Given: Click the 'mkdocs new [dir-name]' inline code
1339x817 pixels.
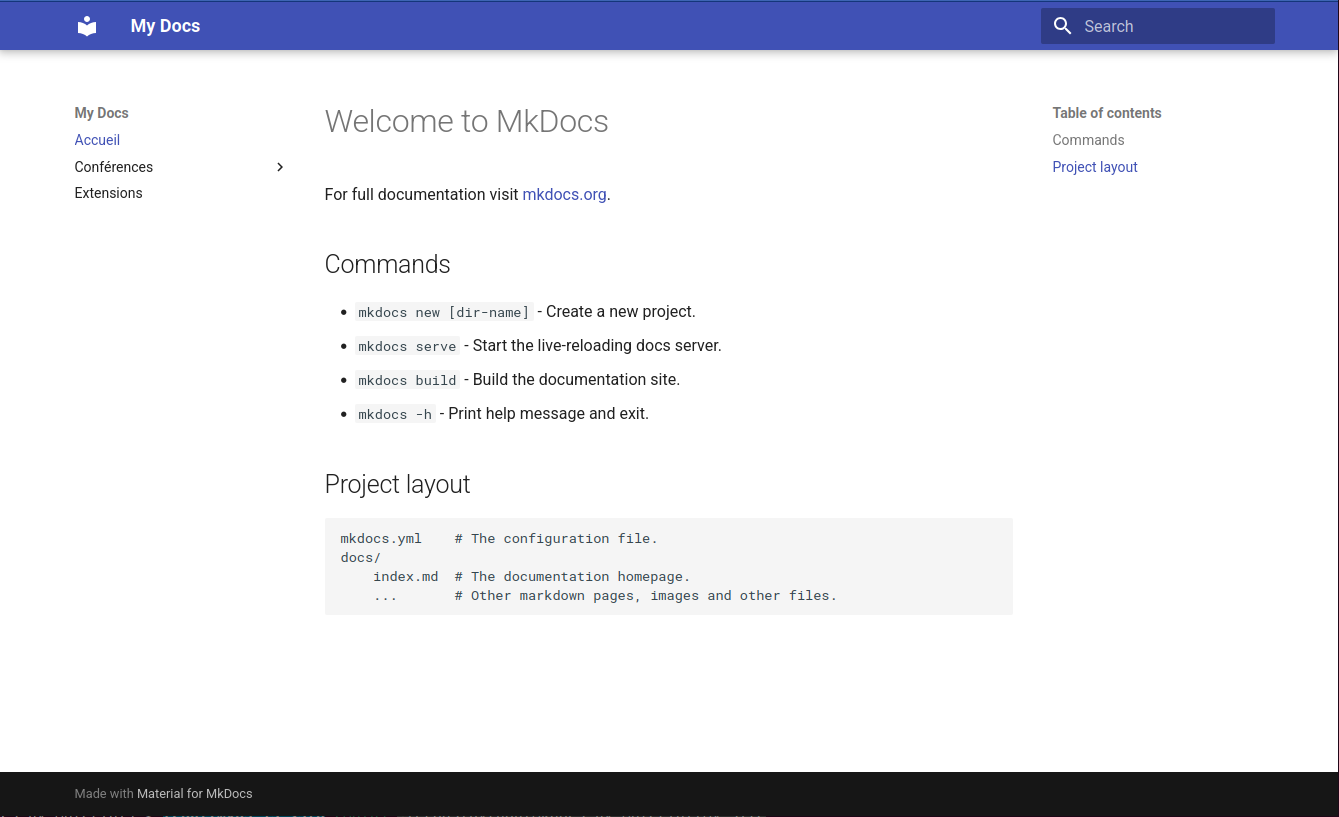Looking at the screenshot, I should coord(443,312).
